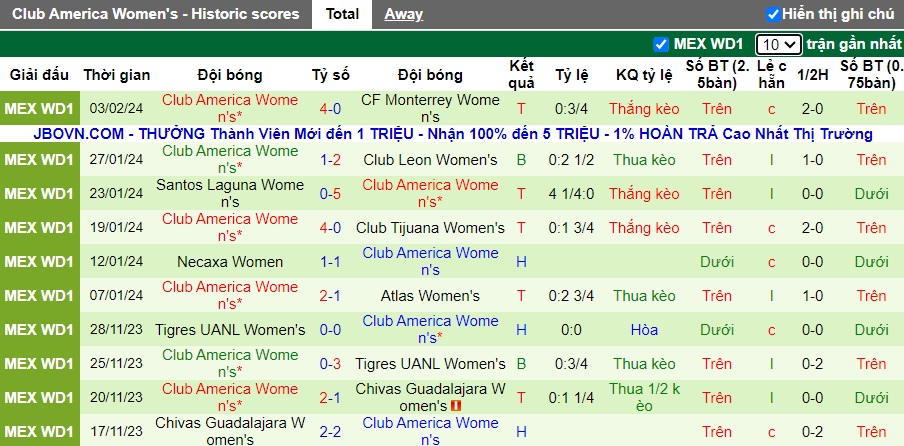Switch to the Away tab
904x446 pixels.
coord(404,14)
